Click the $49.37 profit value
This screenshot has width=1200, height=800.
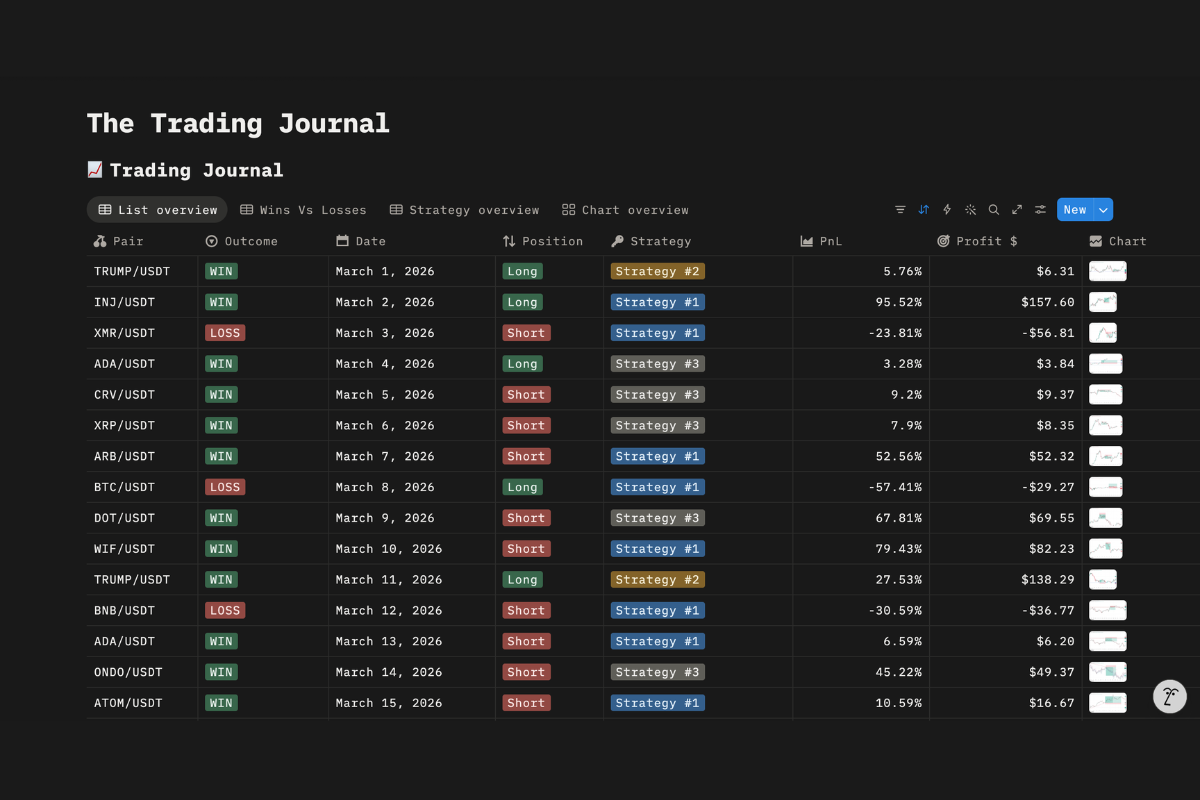click(1052, 672)
